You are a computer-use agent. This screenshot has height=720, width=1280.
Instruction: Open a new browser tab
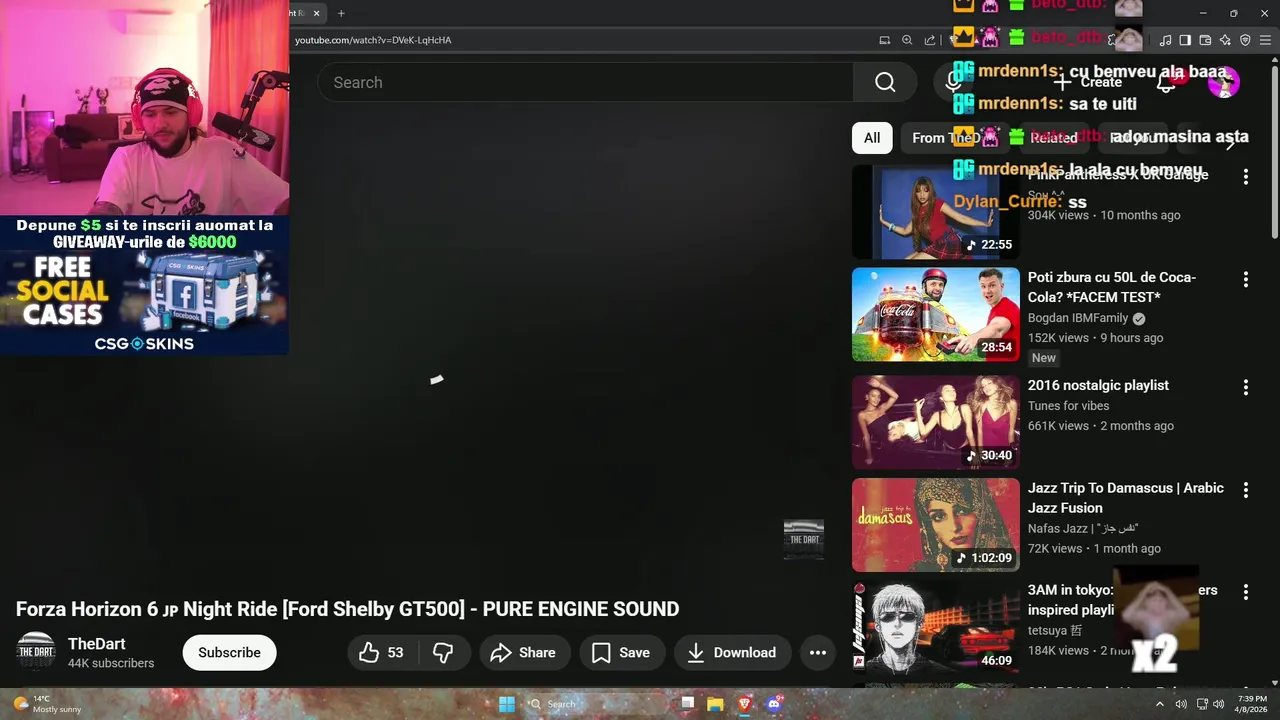tap(341, 13)
